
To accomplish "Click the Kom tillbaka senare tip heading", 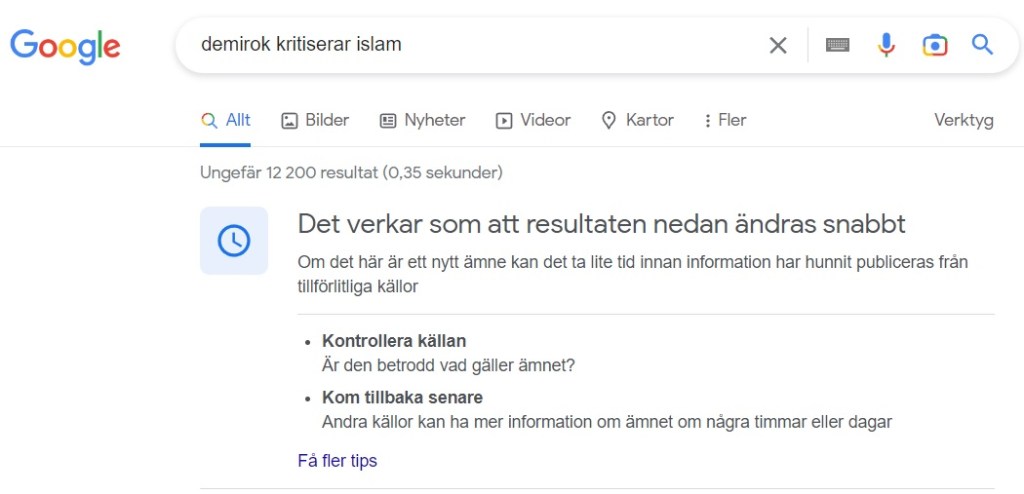I will (x=402, y=398).
